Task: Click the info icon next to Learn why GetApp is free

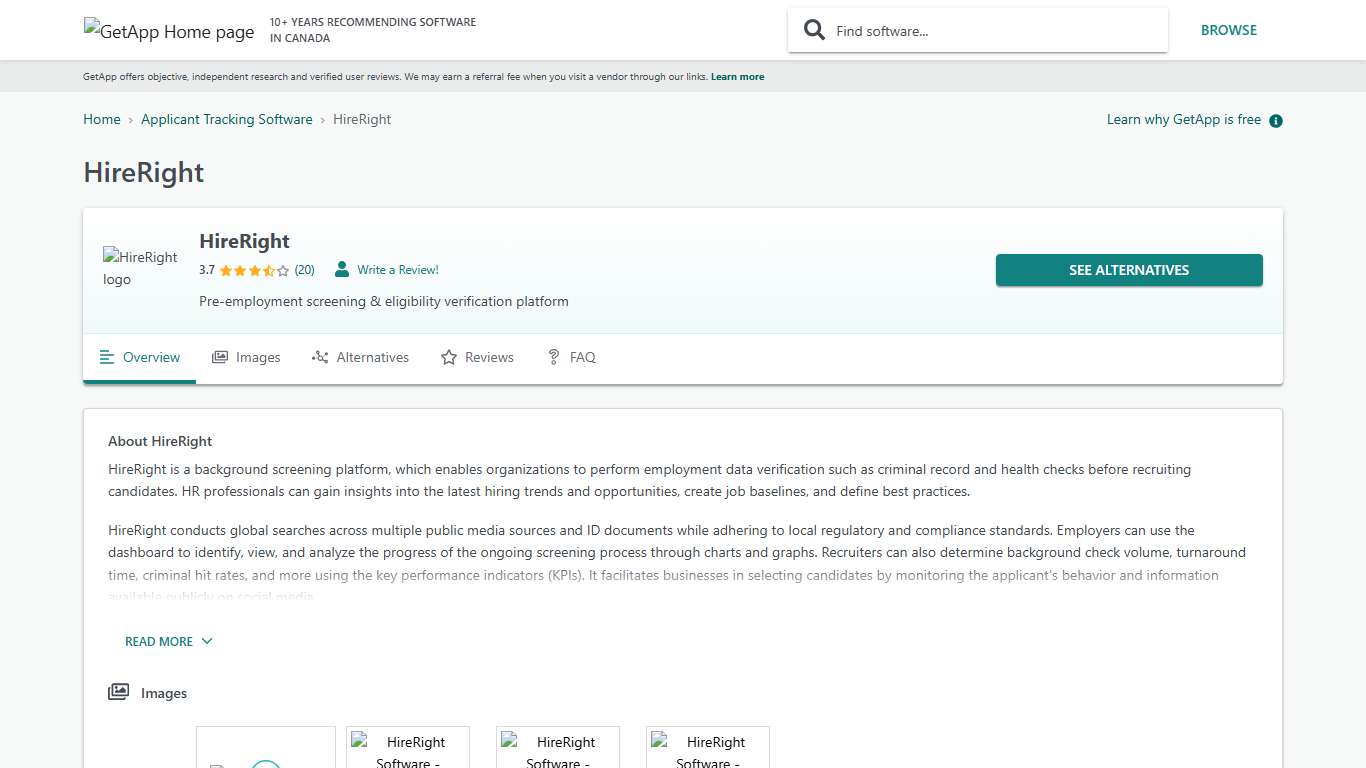Action: [x=1275, y=120]
